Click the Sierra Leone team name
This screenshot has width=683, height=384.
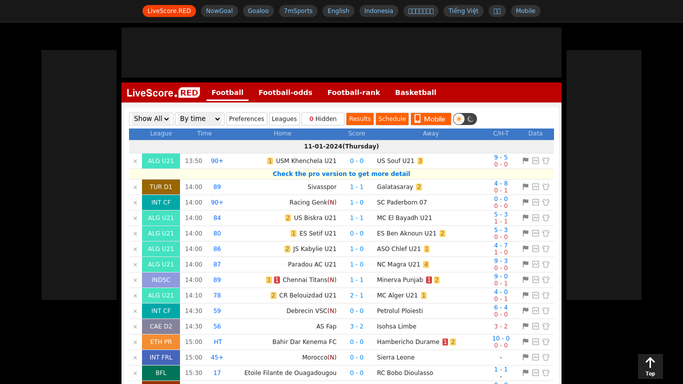tap(396, 357)
